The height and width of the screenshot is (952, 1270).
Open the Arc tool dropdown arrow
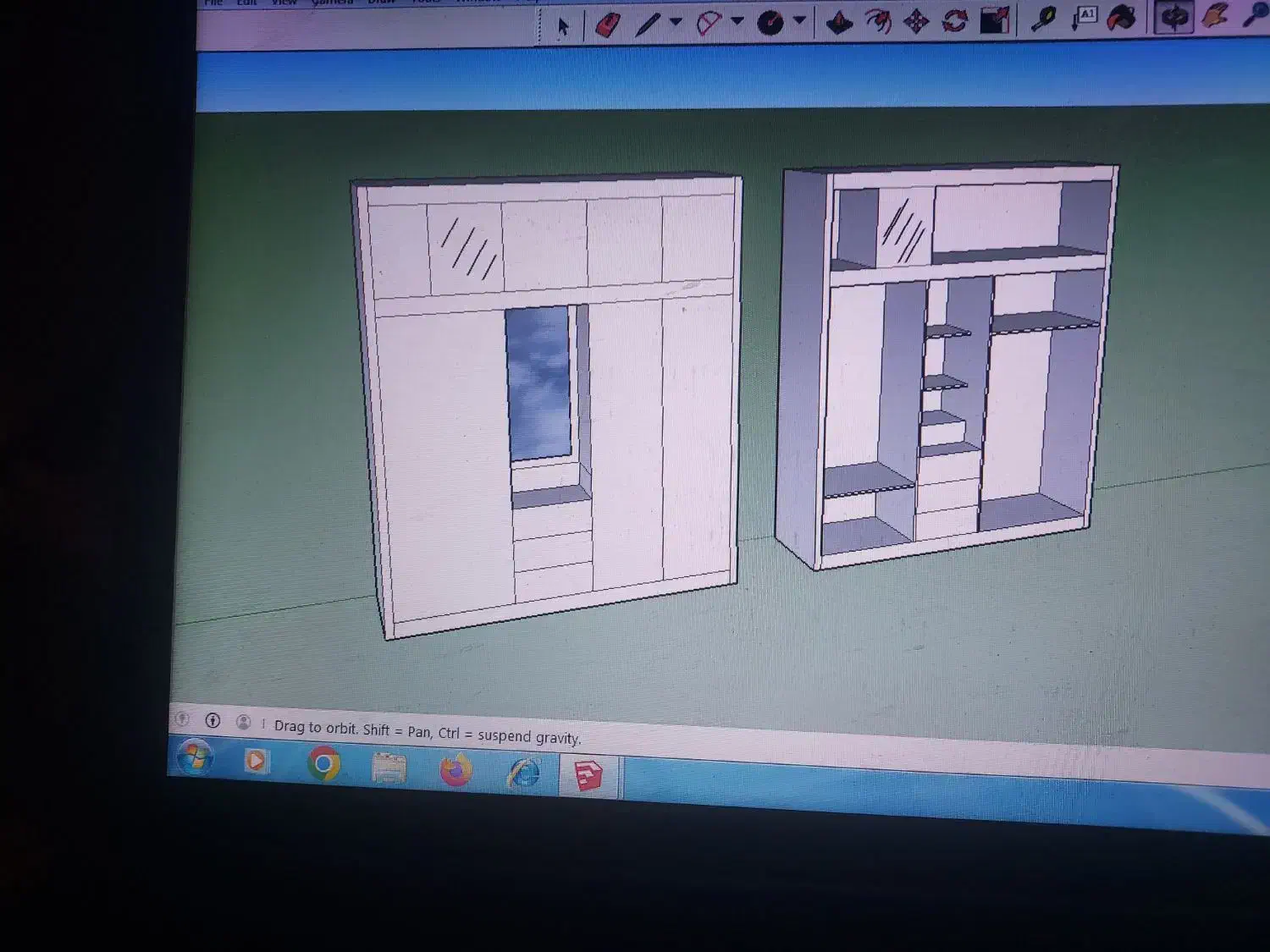(x=737, y=21)
